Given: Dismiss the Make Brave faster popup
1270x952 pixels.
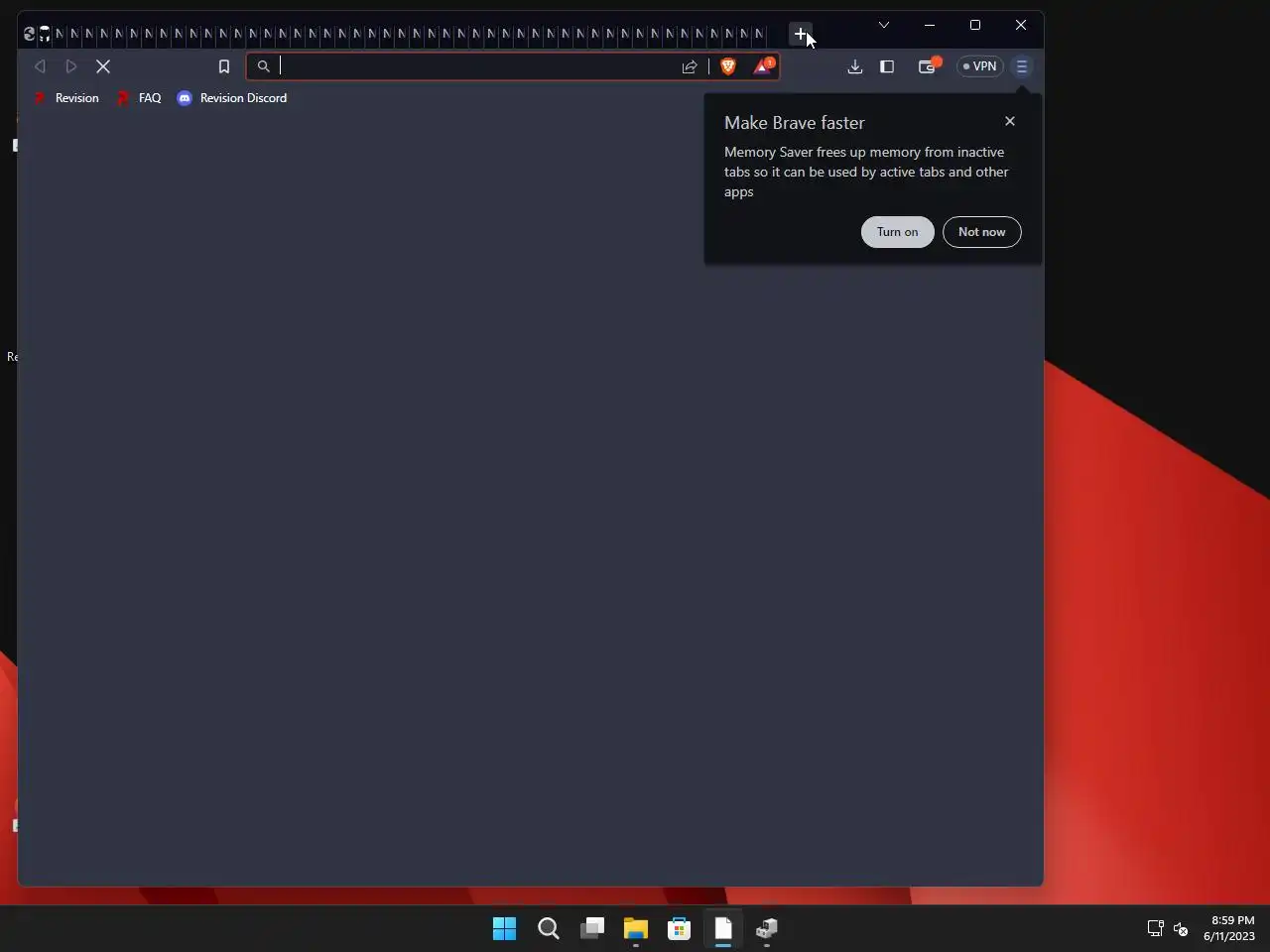Looking at the screenshot, I should click(1010, 121).
